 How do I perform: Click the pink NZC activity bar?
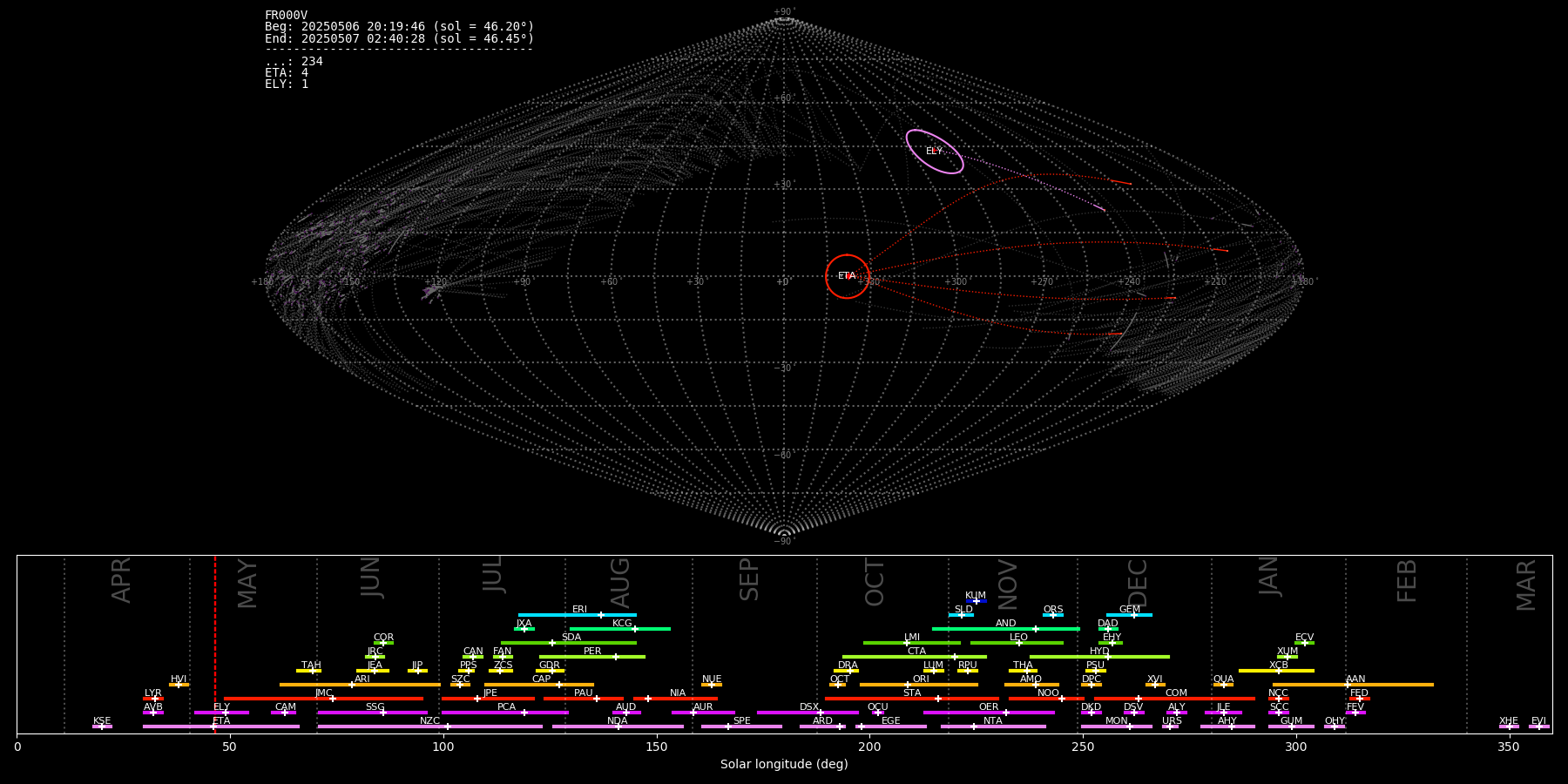click(x=430, y=727)
